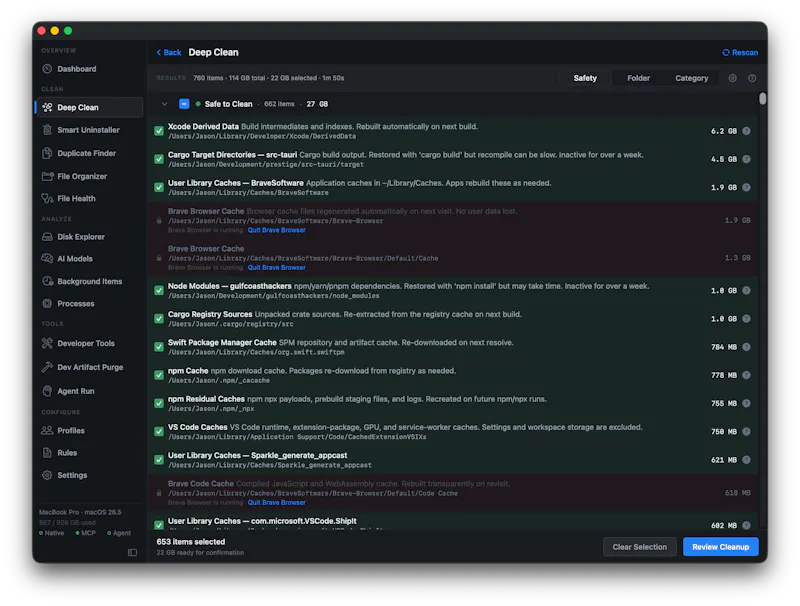800x606 pixels.
Task: Collapse the Safe to Clean group
Action: coord(164,104)
